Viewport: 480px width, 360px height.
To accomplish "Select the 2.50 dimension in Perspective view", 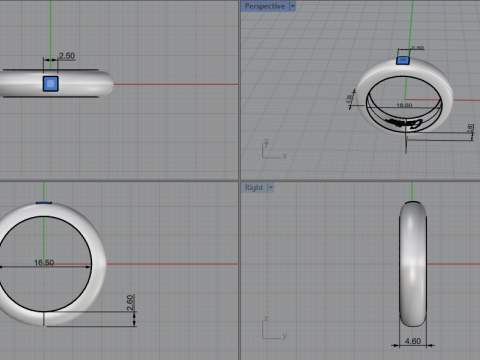I will 417,48.
